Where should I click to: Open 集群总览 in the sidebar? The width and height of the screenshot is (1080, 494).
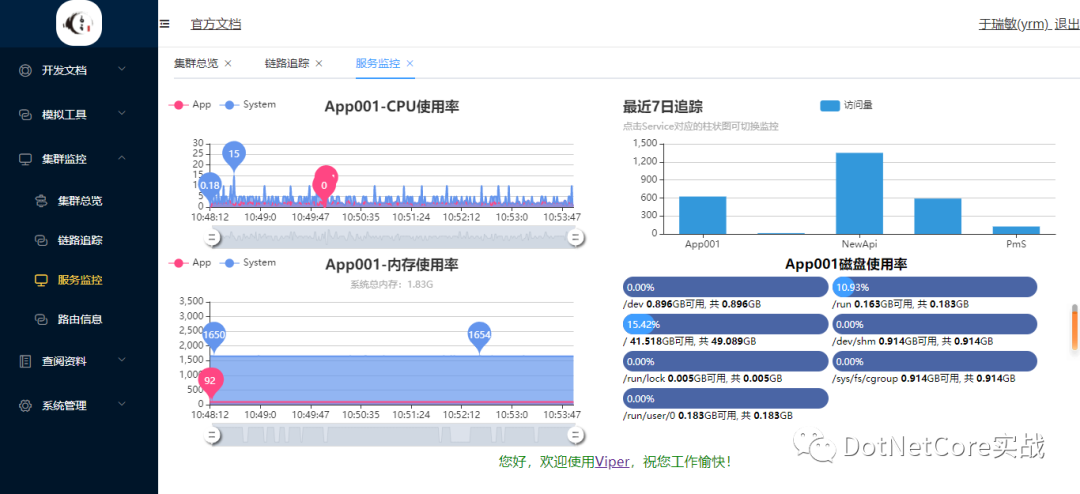coord(80,201)
